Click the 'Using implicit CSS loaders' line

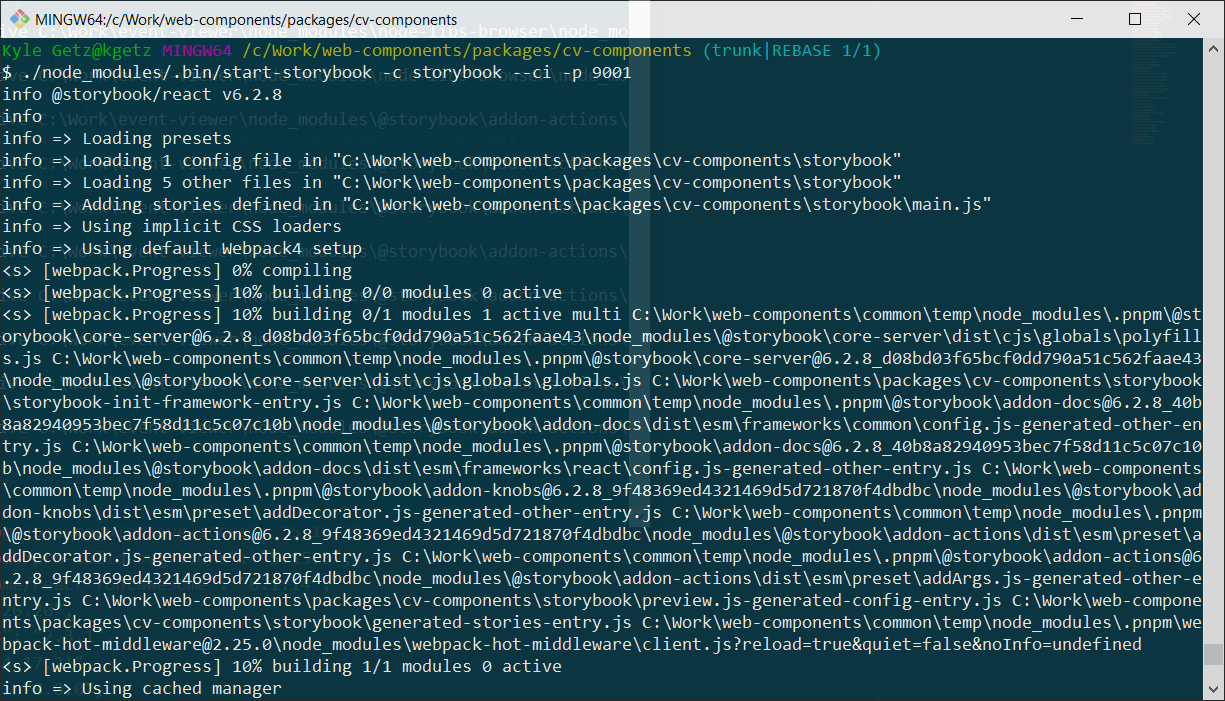172,226
